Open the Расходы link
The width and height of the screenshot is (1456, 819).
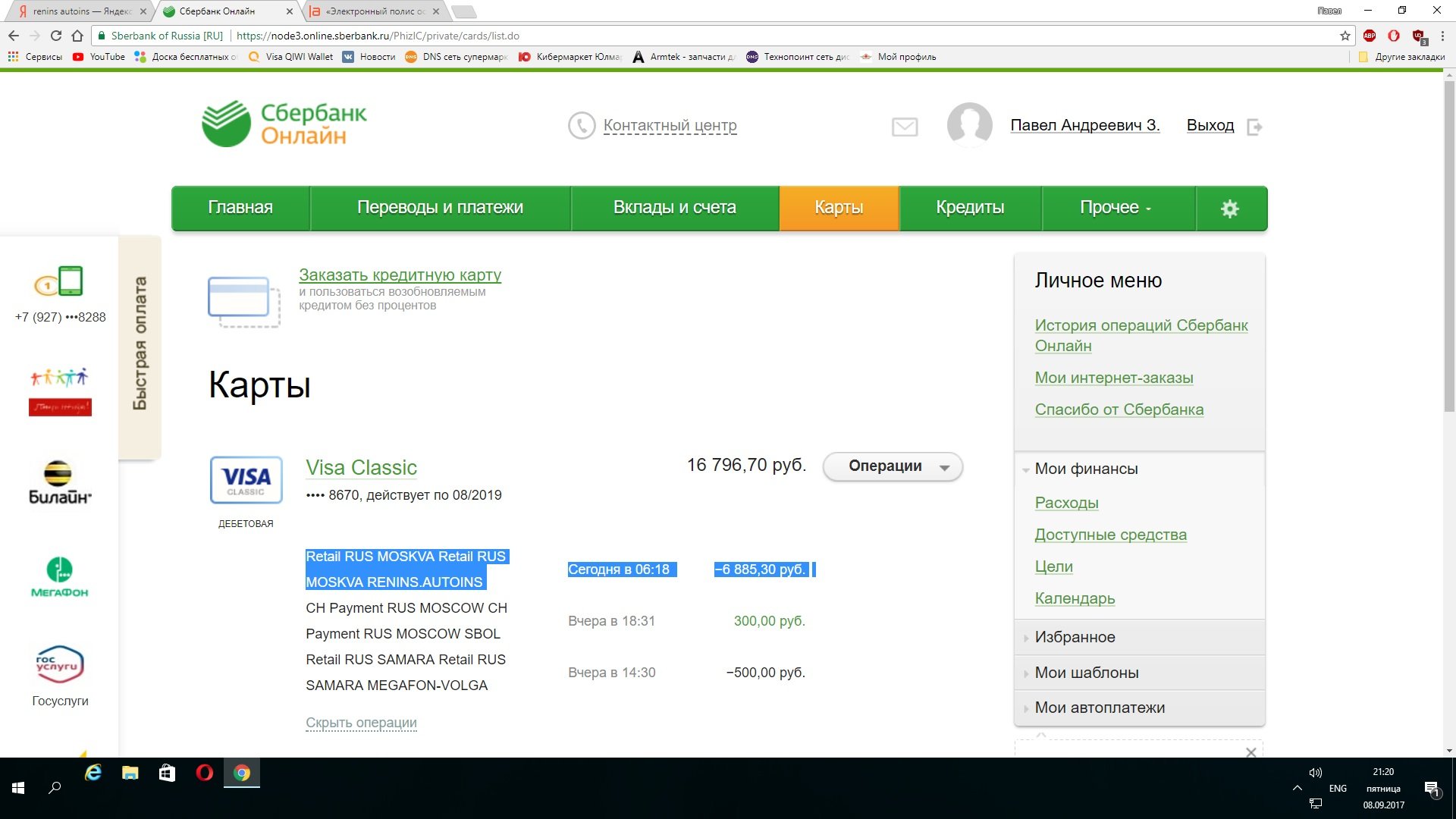[1066, 504]
